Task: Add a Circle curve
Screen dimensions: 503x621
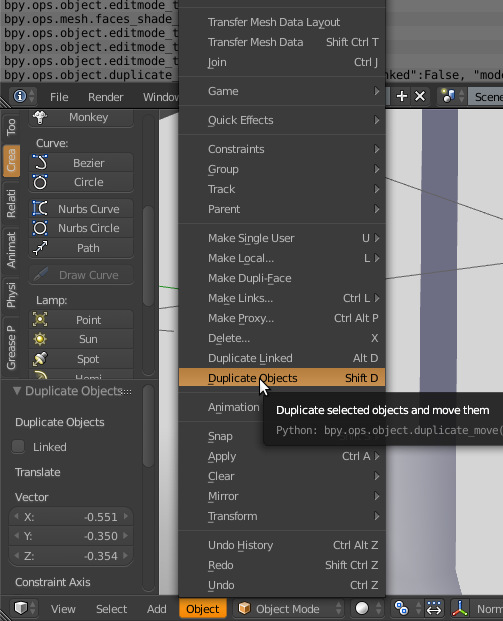Action: 81,182
